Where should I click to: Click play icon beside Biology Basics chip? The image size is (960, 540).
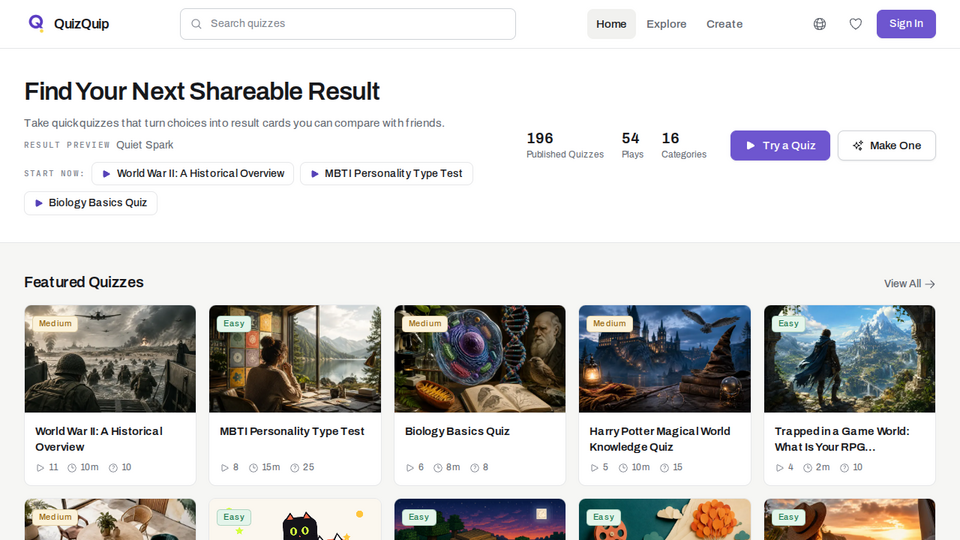click(39, 203)
